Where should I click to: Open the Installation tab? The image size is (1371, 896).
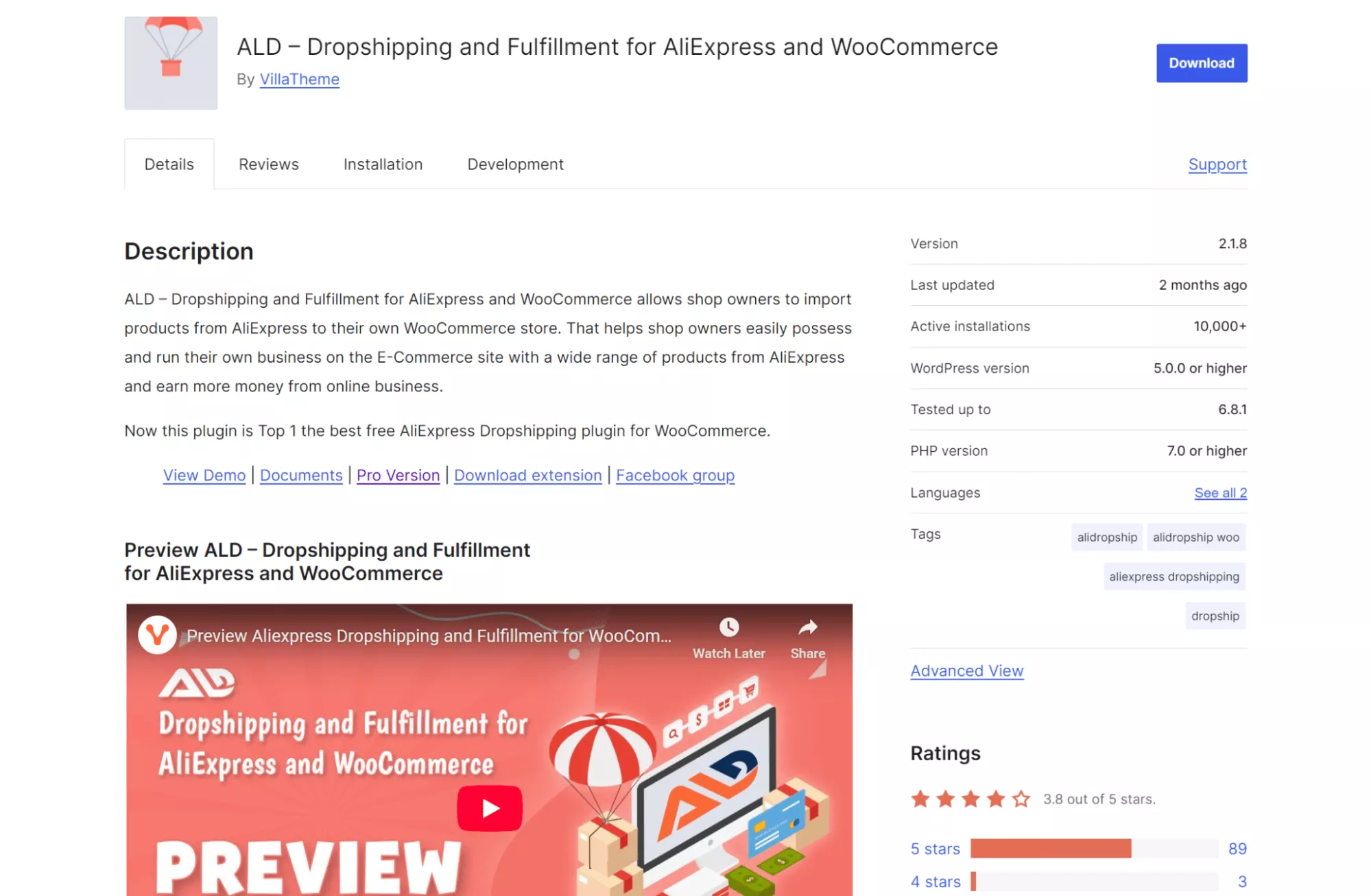click(x=383, y=165)
